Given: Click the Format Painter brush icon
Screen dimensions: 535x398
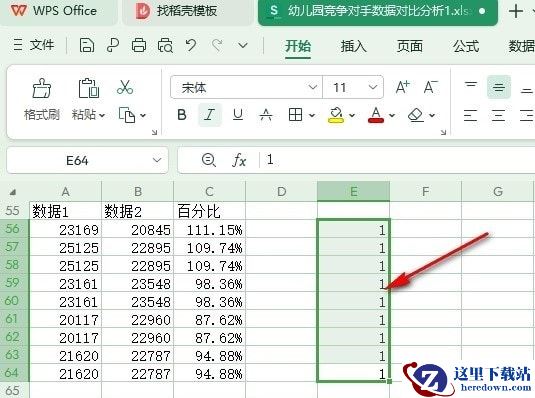Looking at the screenshot, I should click(42, 89).
